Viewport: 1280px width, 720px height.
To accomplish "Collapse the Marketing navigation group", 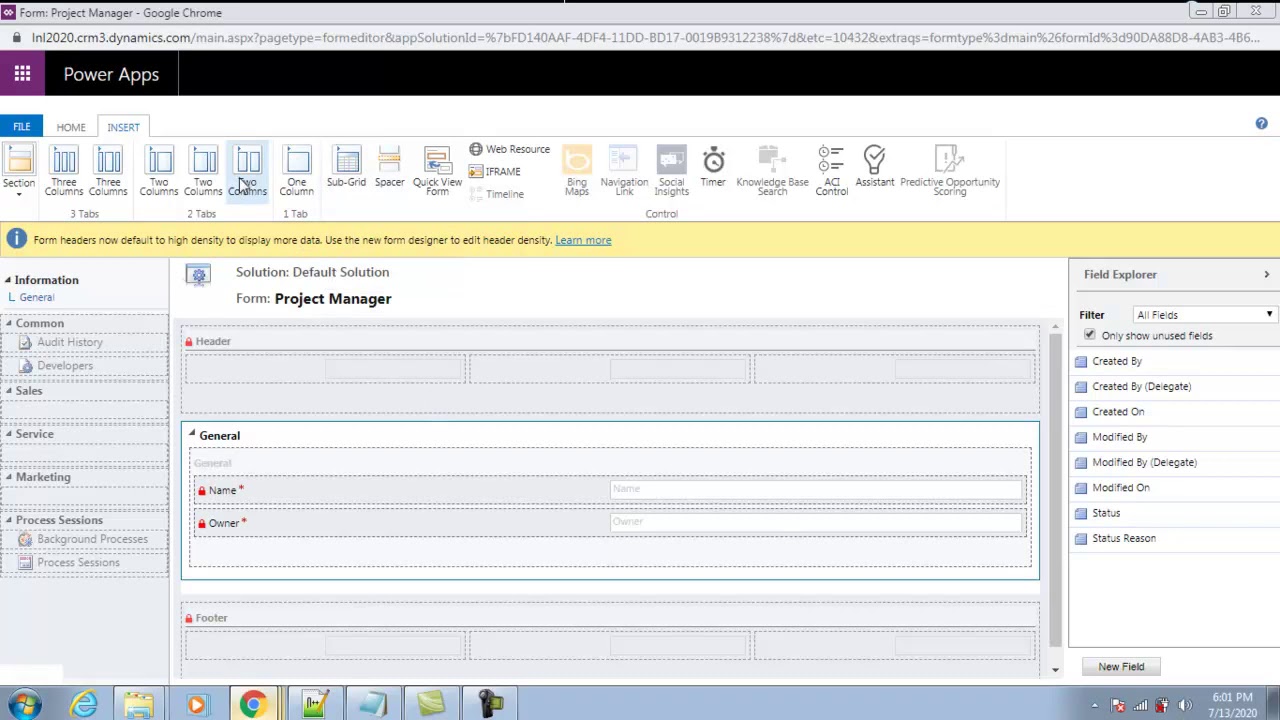I will pyautogui.click(x=8, y=477).
